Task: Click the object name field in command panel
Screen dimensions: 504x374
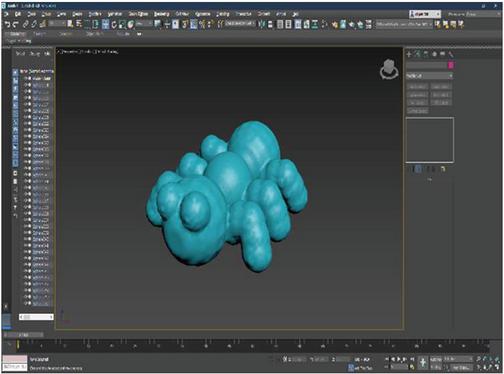Action: pyautogui.click(x=427, y=65)
